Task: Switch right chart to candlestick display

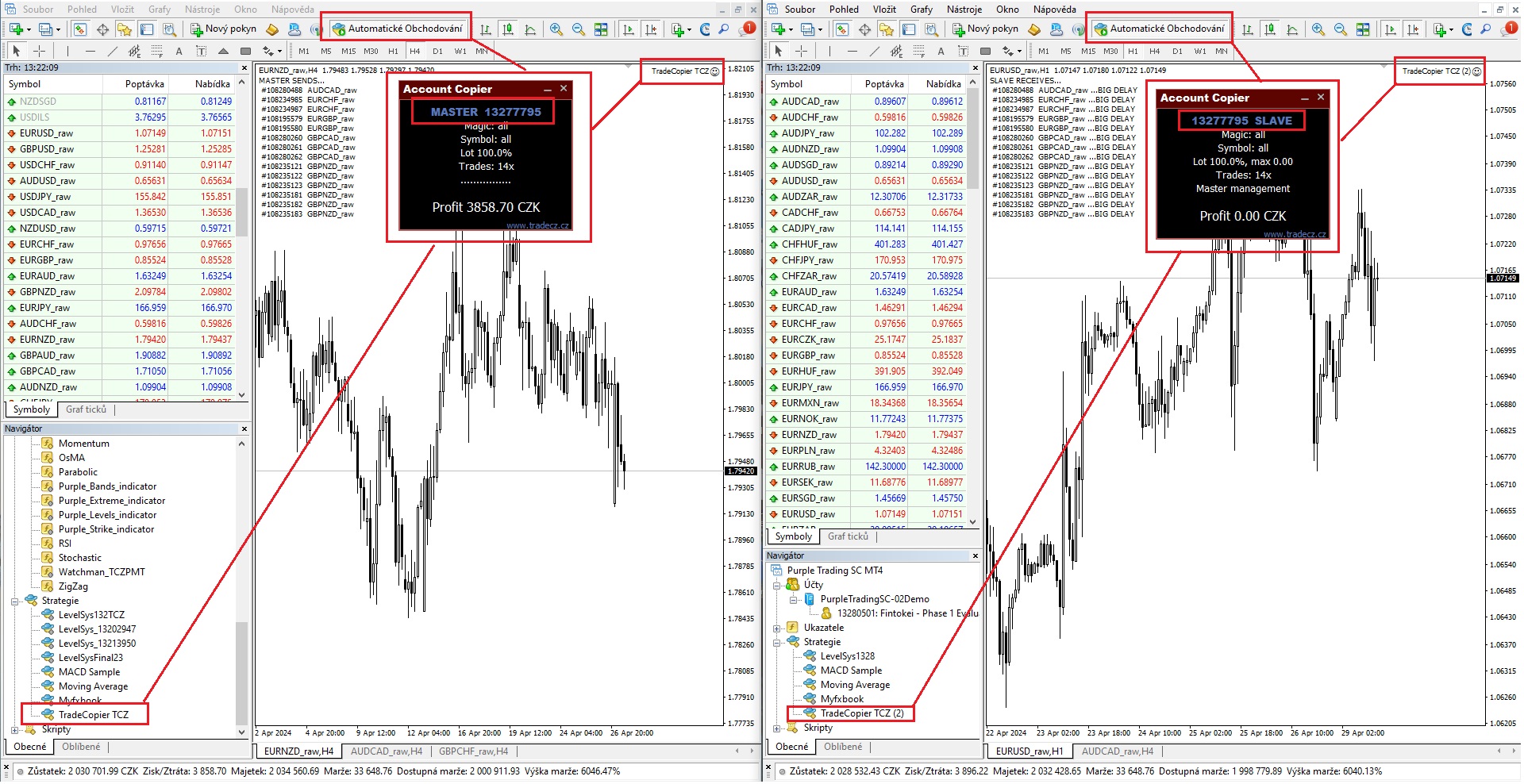Action: (1270, 29)
